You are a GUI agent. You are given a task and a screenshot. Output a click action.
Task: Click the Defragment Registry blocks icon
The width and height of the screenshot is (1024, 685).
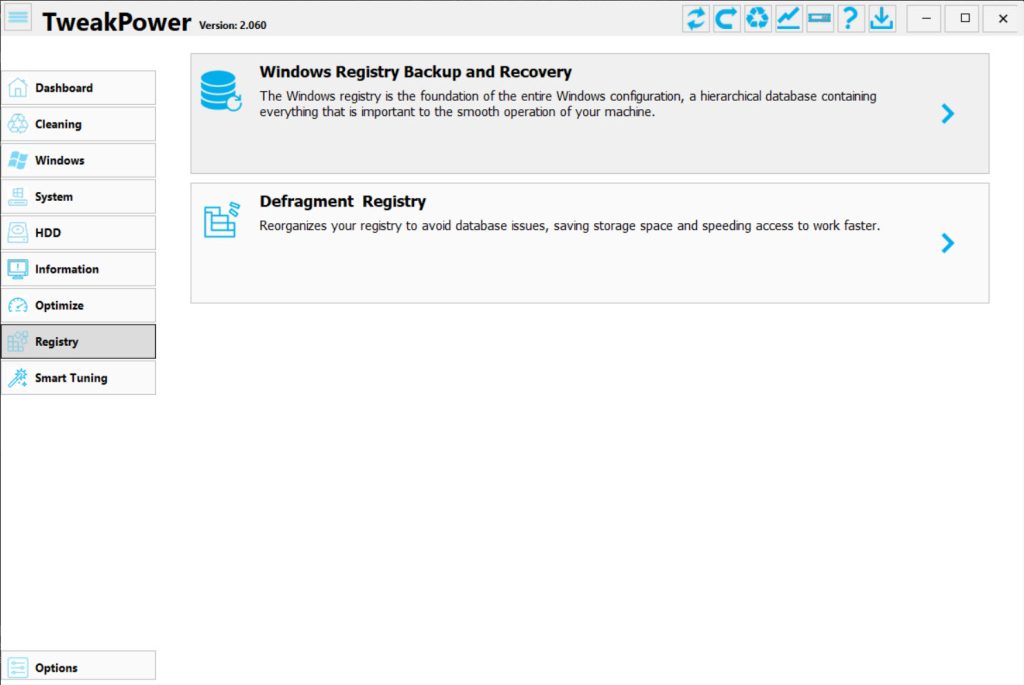(x=221, y=220)
